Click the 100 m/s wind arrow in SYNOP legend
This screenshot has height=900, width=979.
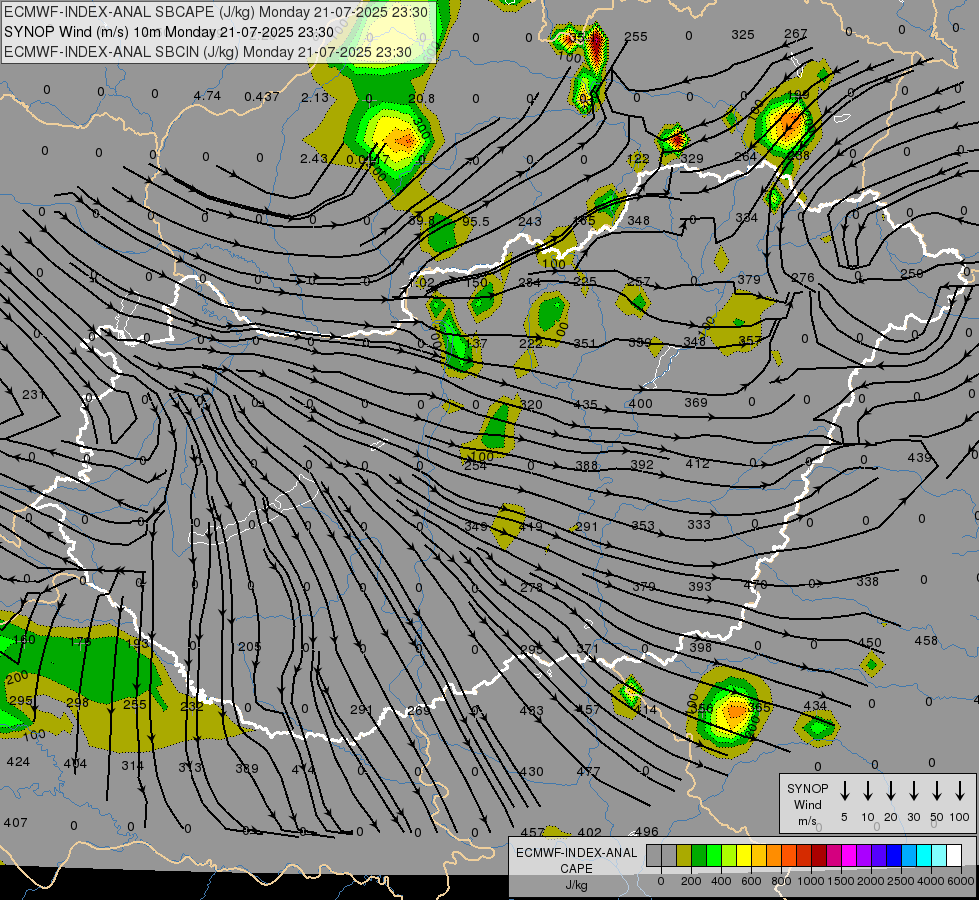click(960, 791)
